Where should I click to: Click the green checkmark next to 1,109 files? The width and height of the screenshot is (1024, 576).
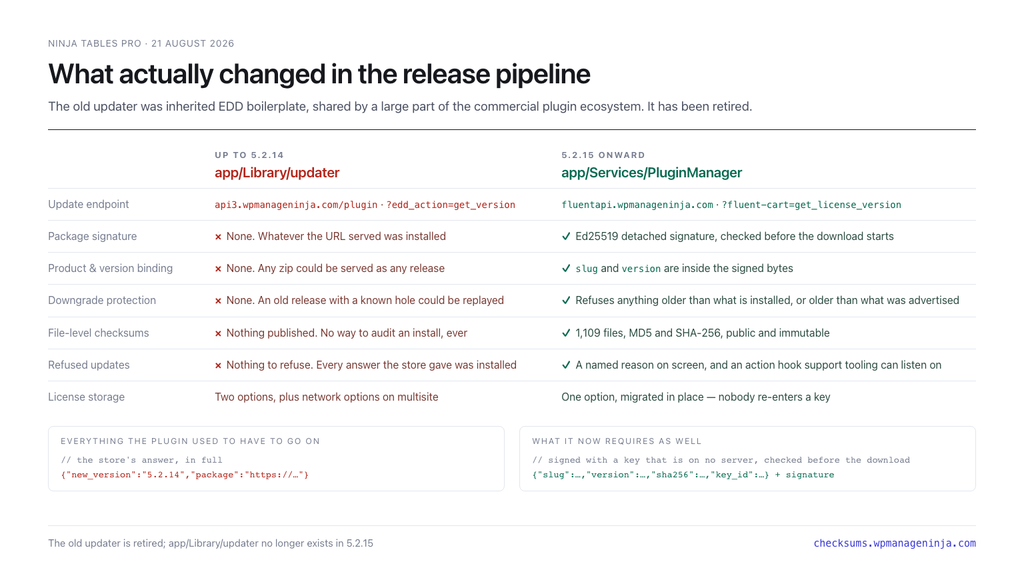tap(566, 333)
